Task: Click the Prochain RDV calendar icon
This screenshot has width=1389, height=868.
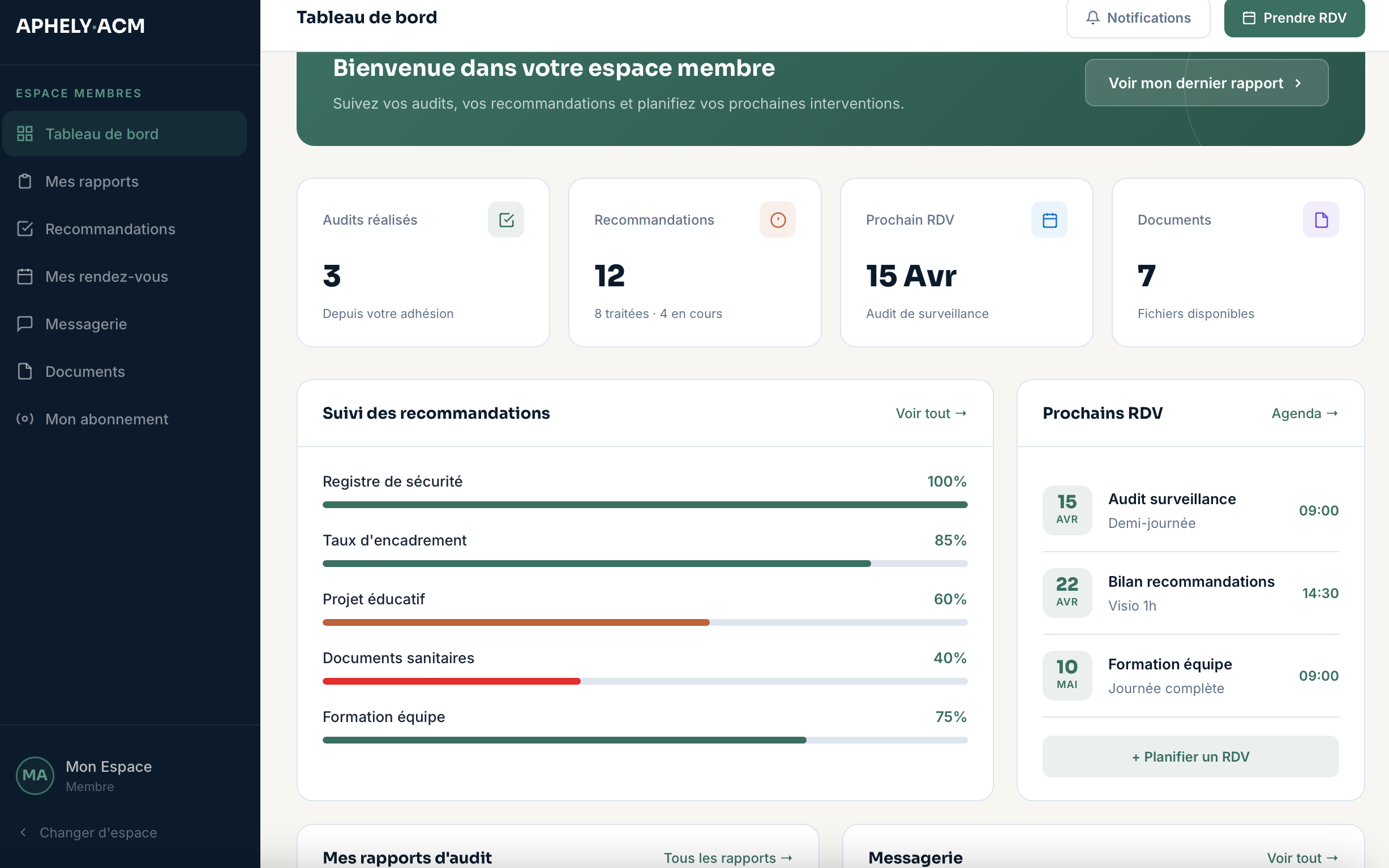Action: pos(1049,220)
